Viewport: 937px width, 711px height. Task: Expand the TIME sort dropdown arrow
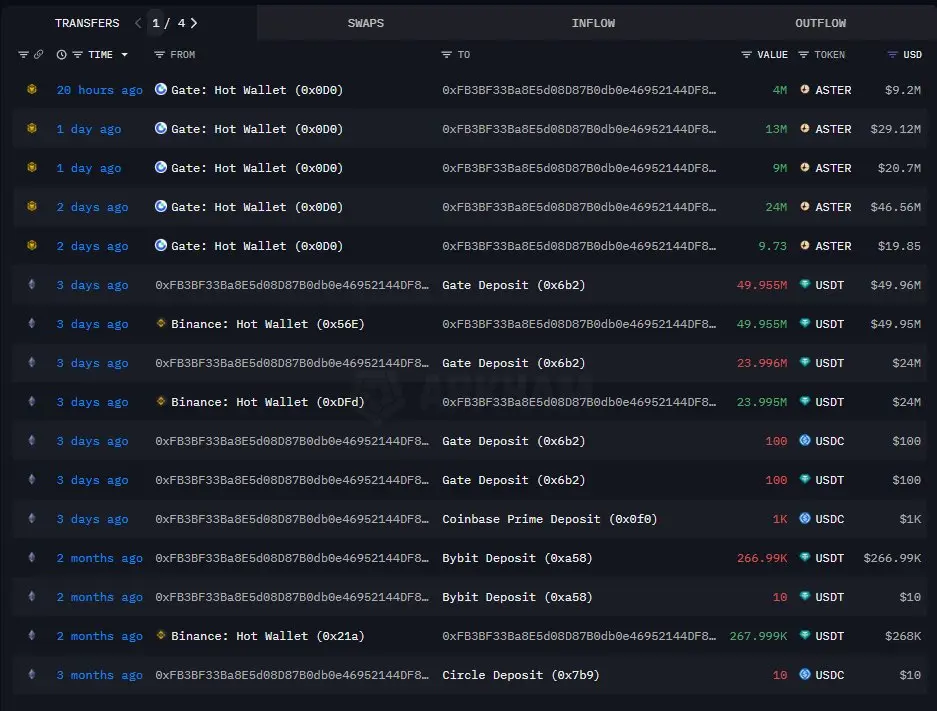click(x=124, y=54)
